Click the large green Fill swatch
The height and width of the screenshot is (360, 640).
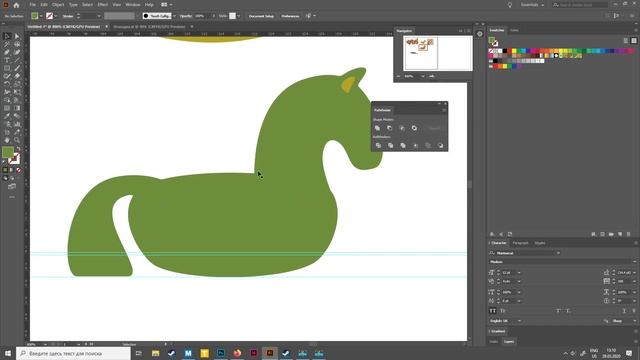coord(8,152)
